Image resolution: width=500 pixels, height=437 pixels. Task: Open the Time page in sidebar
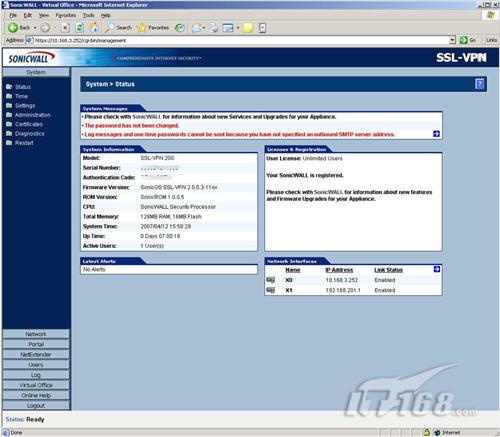click(21, 96)
